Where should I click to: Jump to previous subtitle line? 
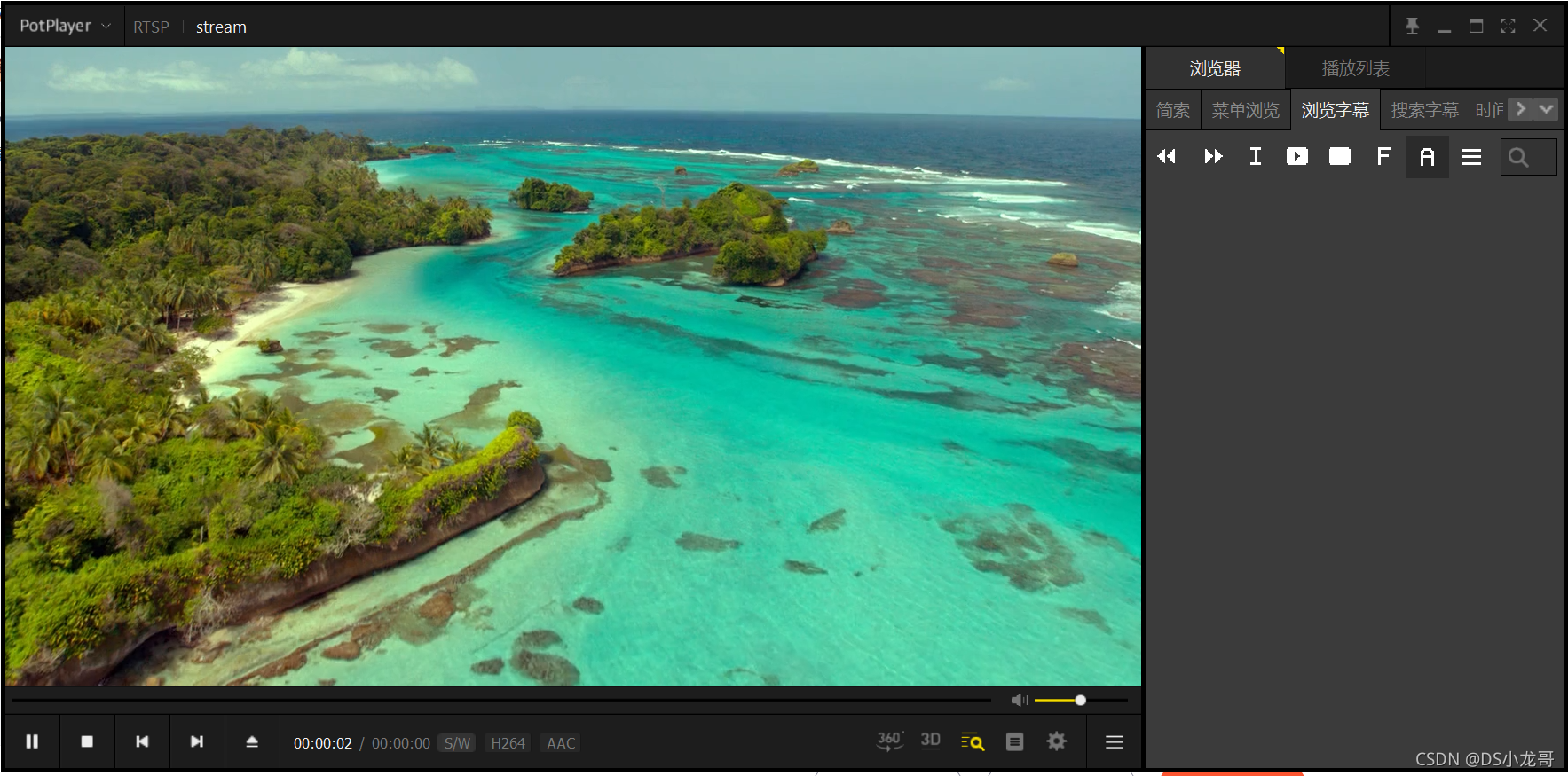(1167, 157)
